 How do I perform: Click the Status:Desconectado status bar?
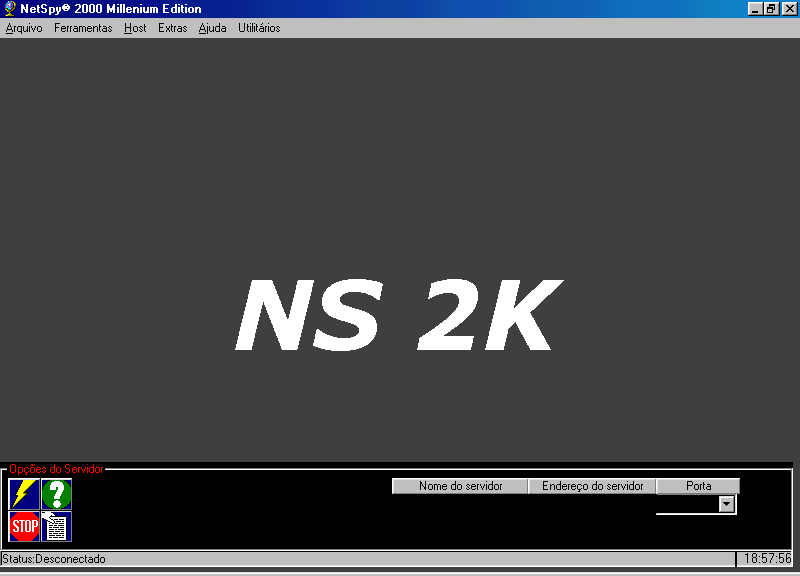pyautogui.click(x=54, y=559)
